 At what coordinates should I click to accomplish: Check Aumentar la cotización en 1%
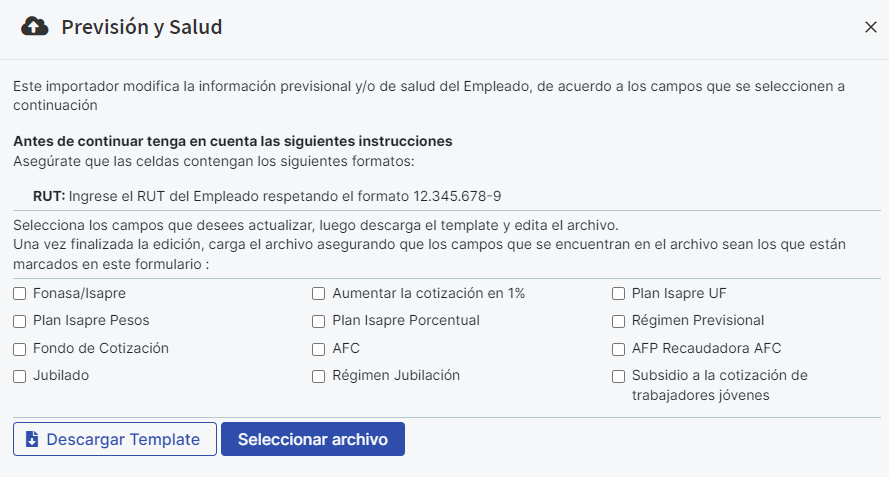(319, 293)
